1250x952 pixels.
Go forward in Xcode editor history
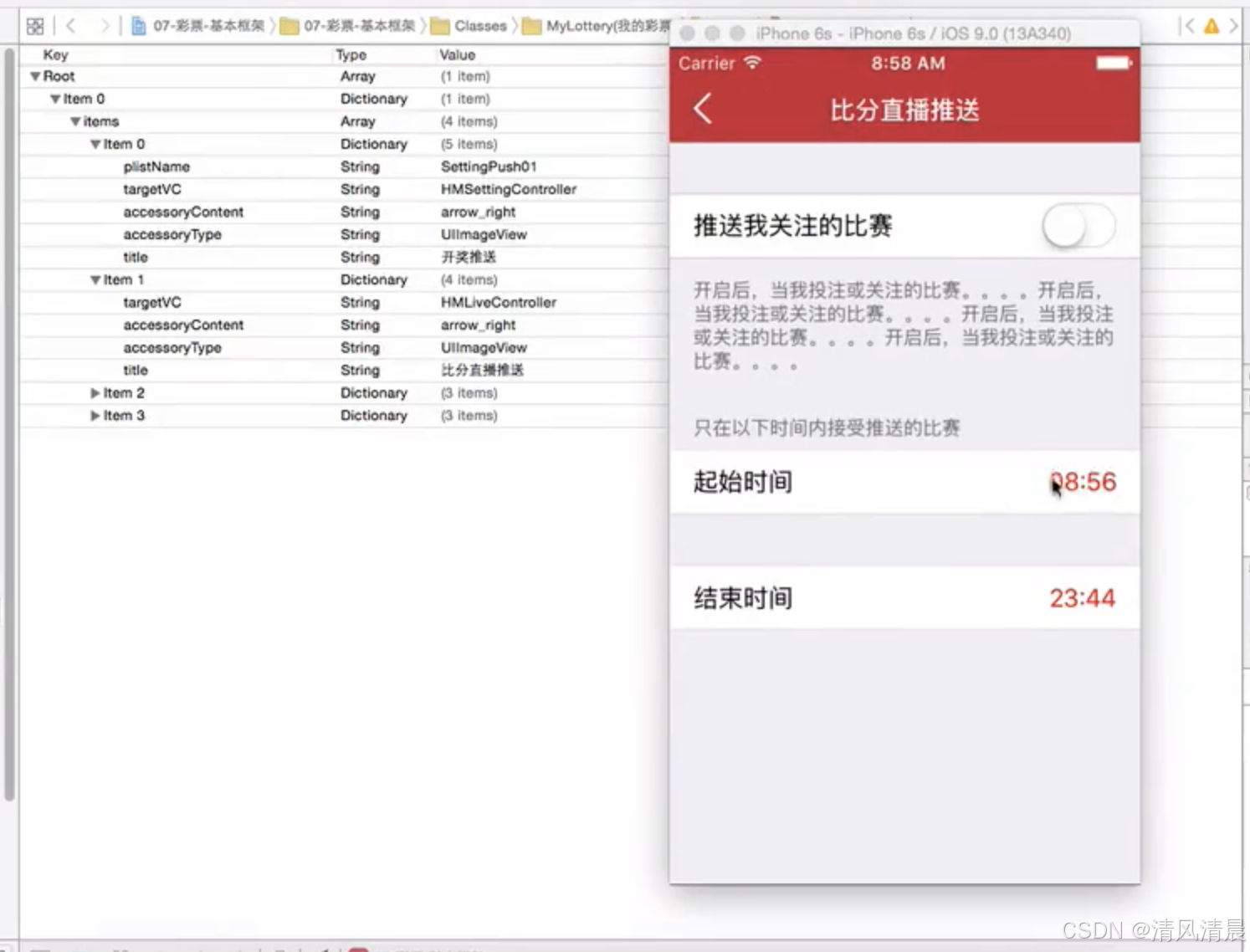click(x=105, y=26)
